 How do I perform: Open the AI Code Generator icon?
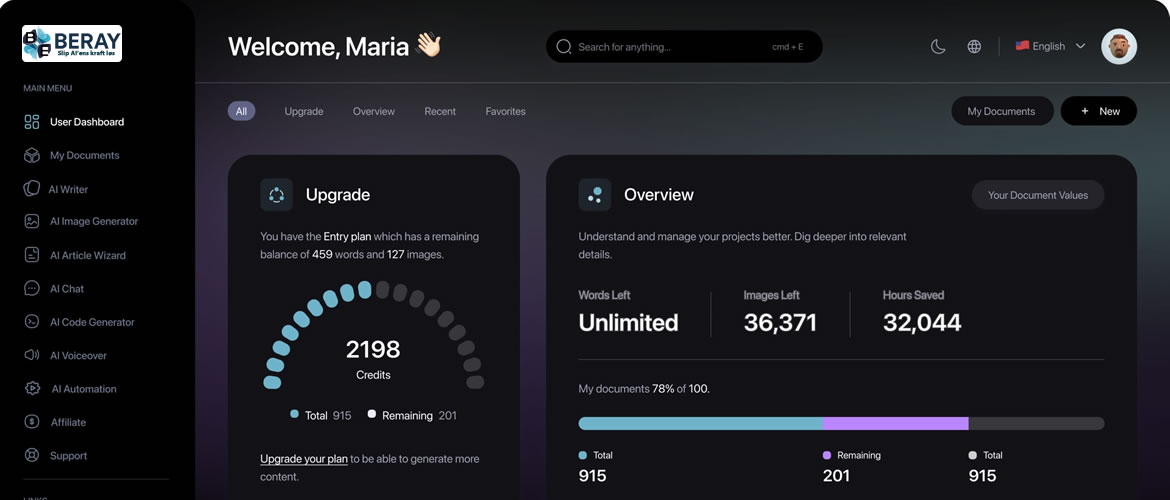[32, 322]
